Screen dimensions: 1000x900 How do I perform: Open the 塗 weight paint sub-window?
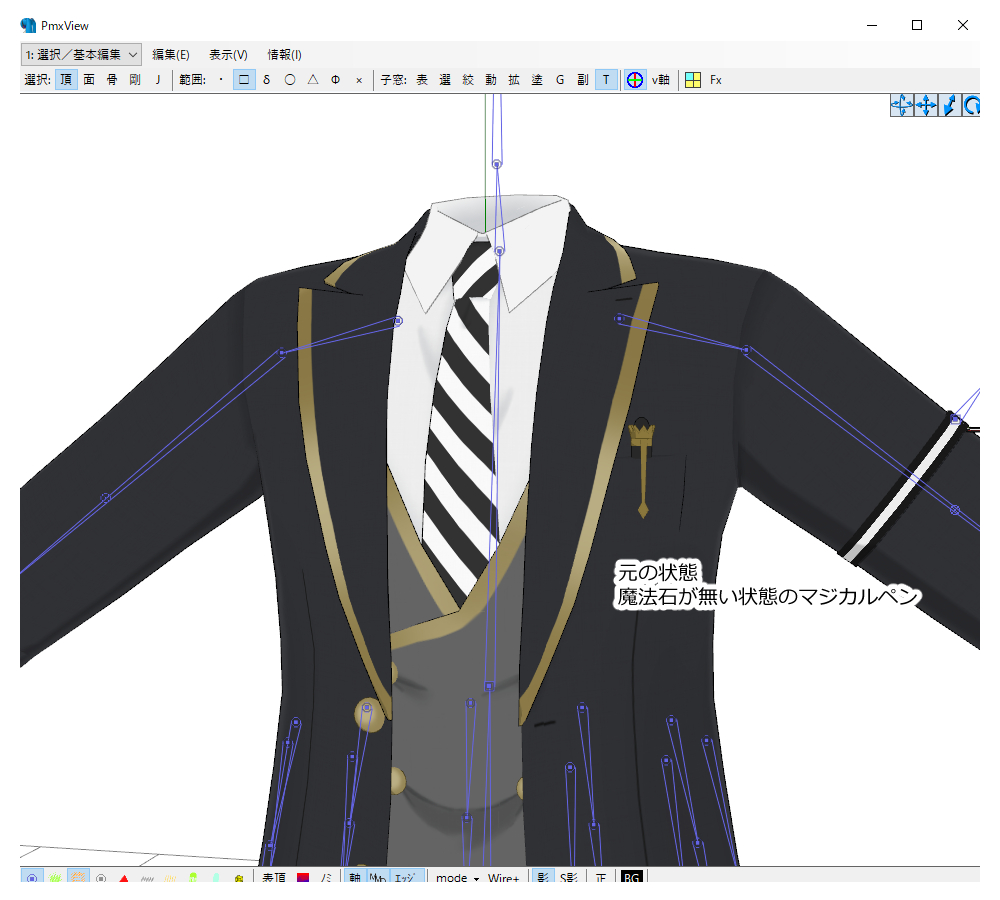click(537, 80)
